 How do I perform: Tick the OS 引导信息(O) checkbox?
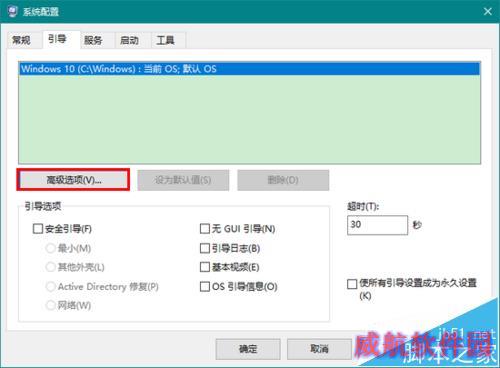point(205,286)
